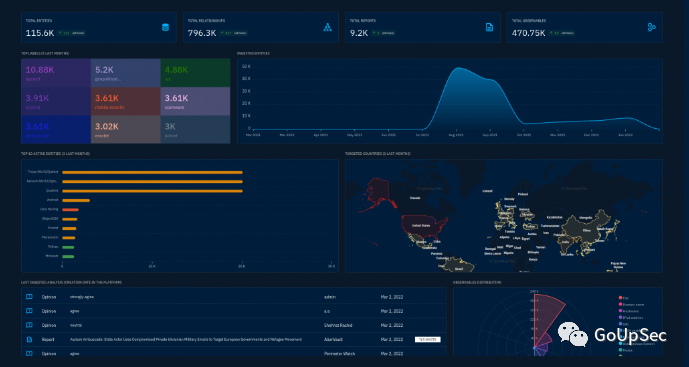This screenshot has height=367, width=689.
Task: Click the admin author cell
Action: pos(330,297)
